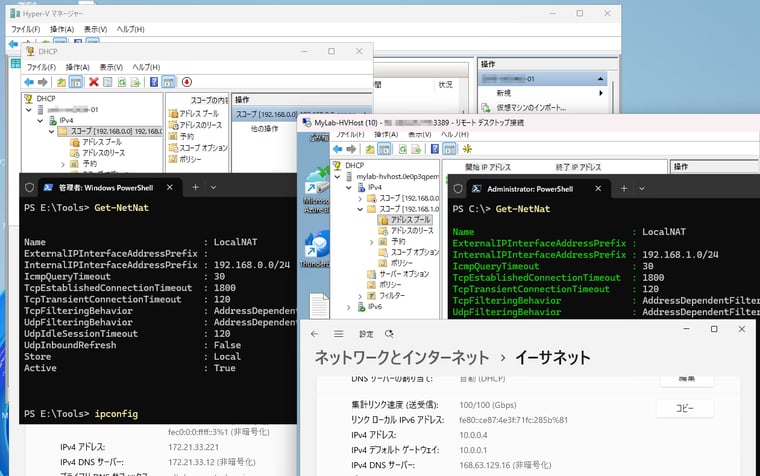Click shield icon in left PowerShell window
Viewport: 760px width, 476px height.
[x=29, y=188]
